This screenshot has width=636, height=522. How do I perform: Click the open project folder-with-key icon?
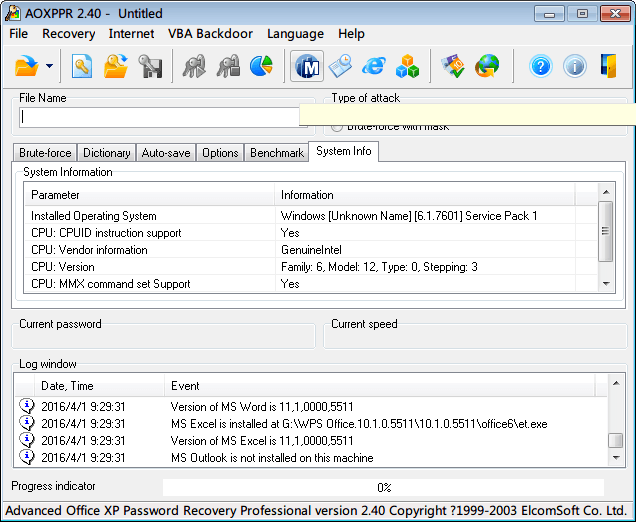116,66
